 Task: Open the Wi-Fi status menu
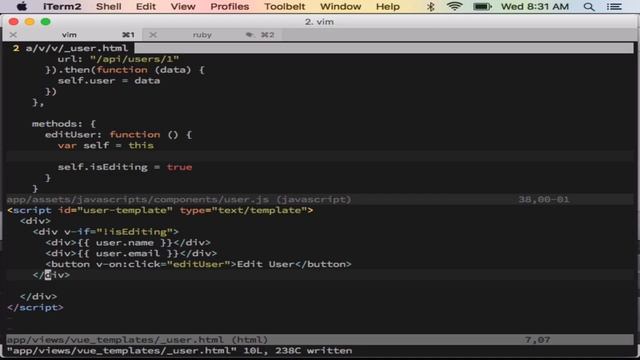pos(454,7)
